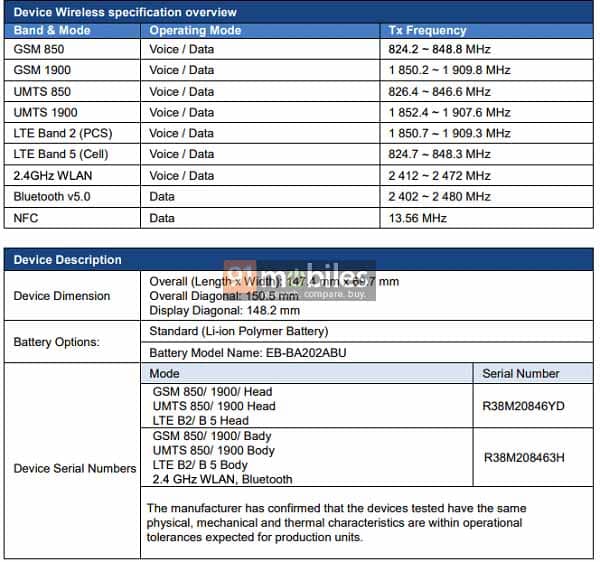Select the 'UMTS 850/ 1900 Body' line

point(214,450)
